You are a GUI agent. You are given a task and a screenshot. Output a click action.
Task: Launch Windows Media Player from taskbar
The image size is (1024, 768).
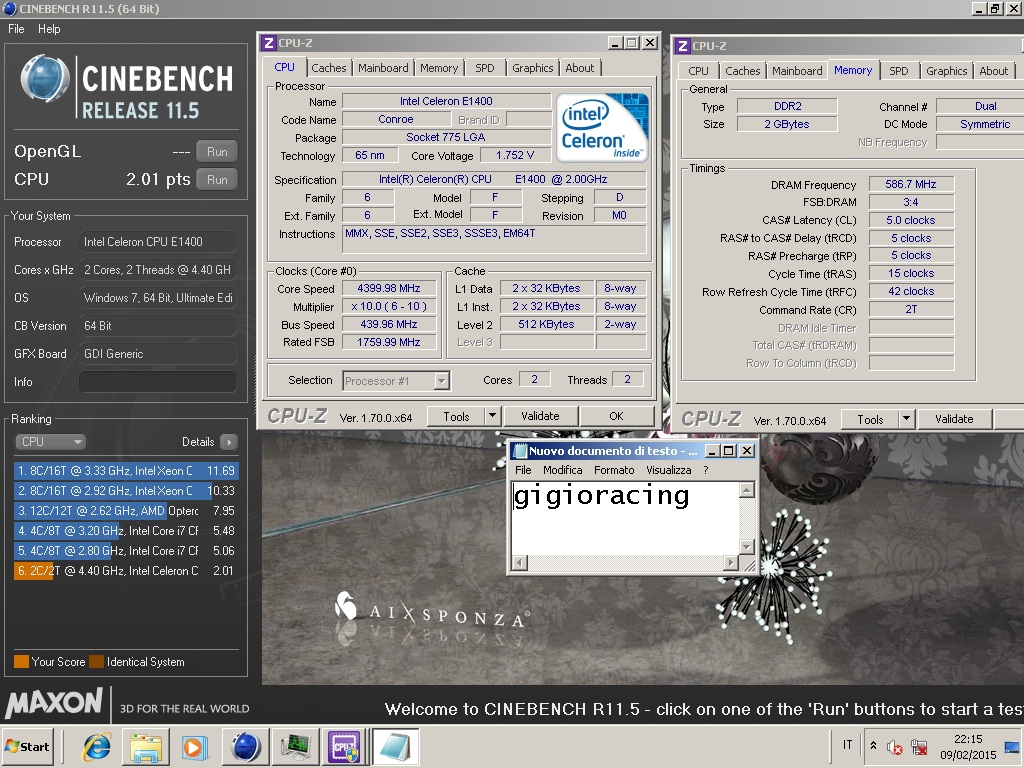coord(195,747)
